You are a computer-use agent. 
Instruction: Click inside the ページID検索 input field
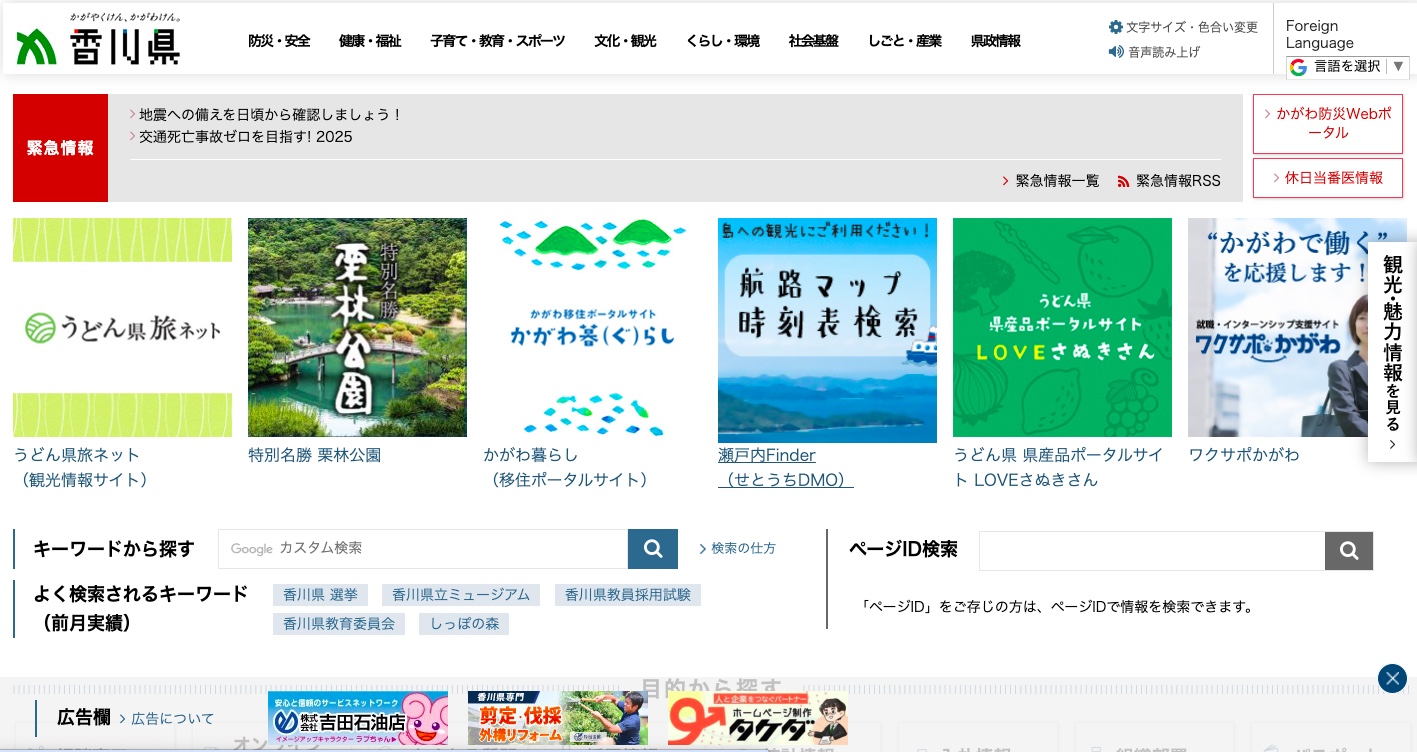(x=1150, y=550)
